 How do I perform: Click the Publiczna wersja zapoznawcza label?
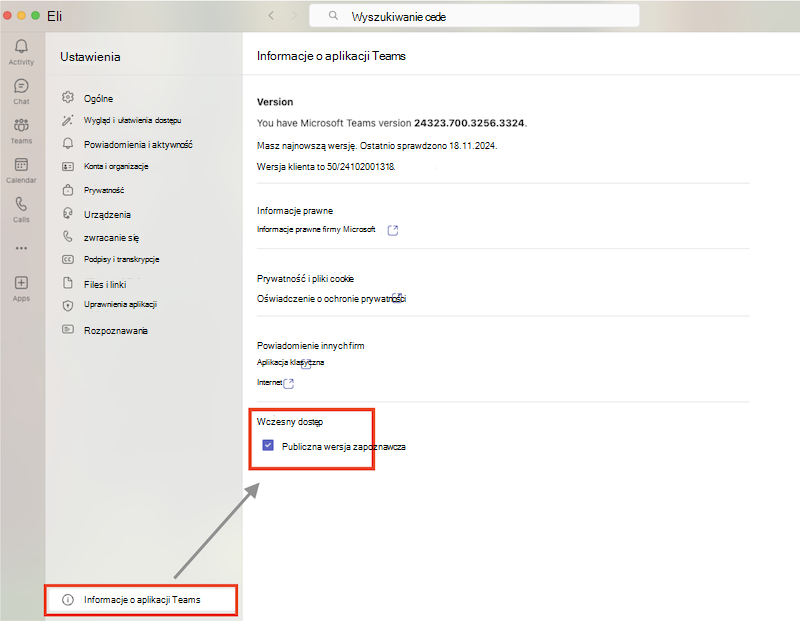point(343,446)
